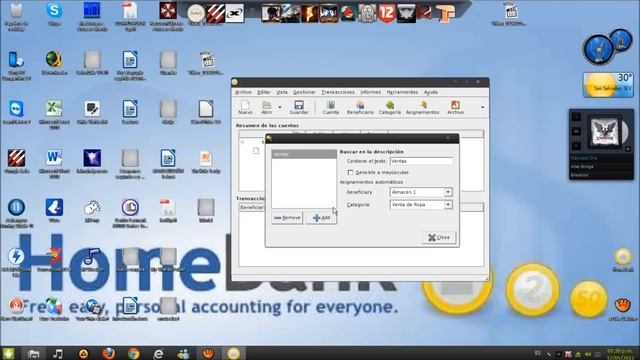
Task: Open the Editar menu
Action: point(264,92)
